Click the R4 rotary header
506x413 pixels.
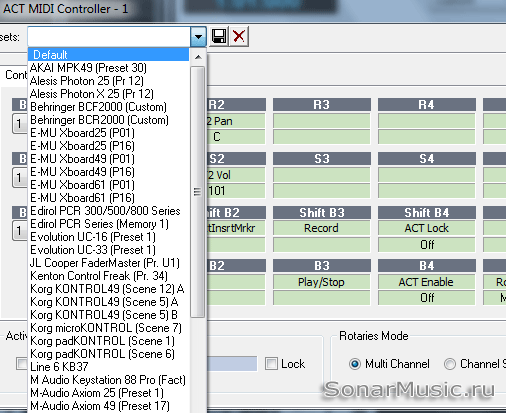tap(427, 105)
